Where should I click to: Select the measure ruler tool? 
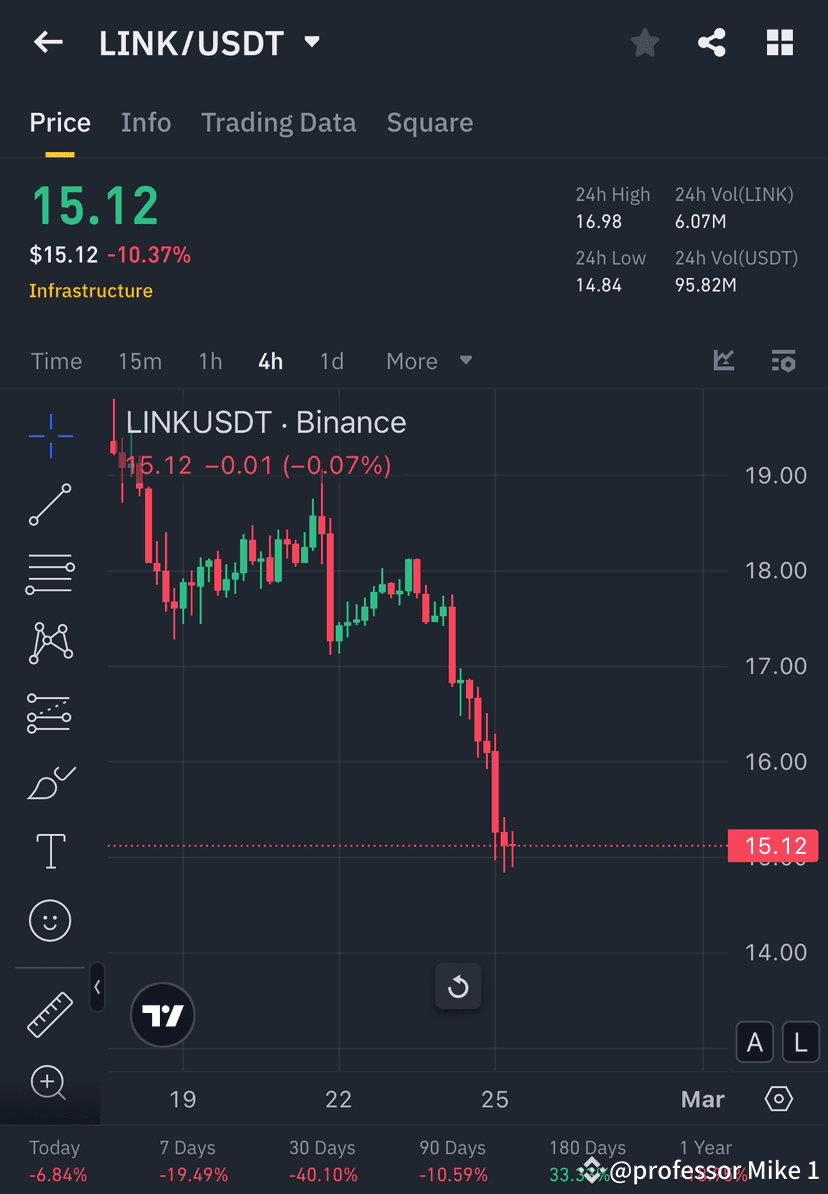pyautogui.click(x=50, y=1013)
